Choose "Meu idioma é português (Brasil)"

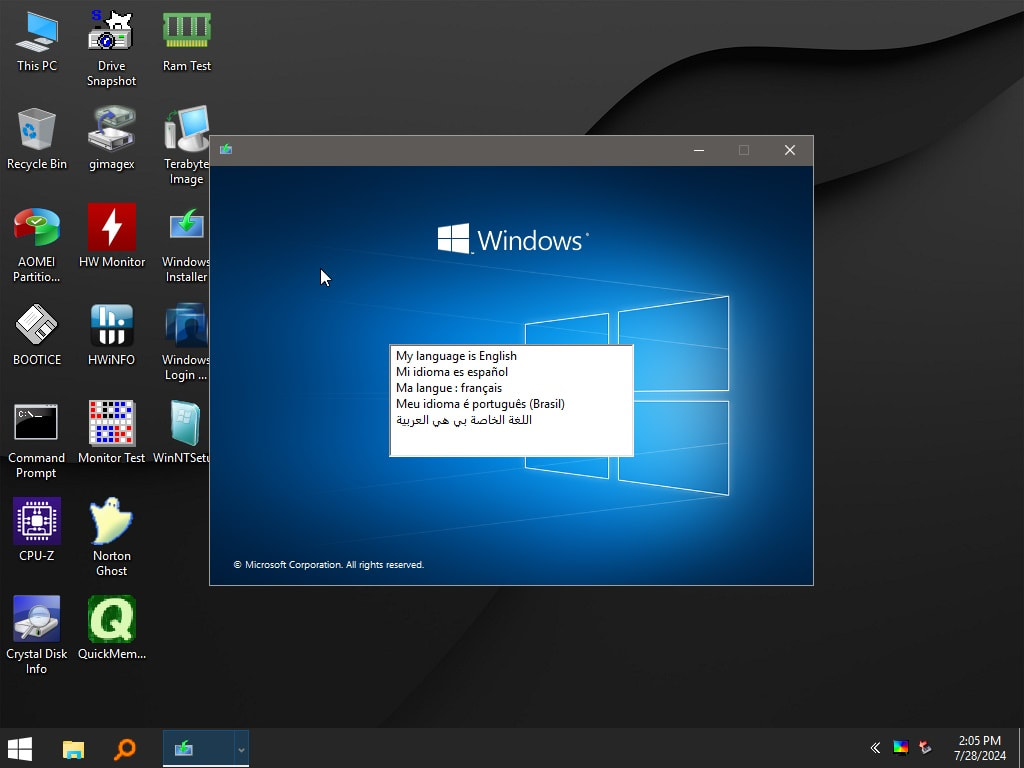click(511, 404)
